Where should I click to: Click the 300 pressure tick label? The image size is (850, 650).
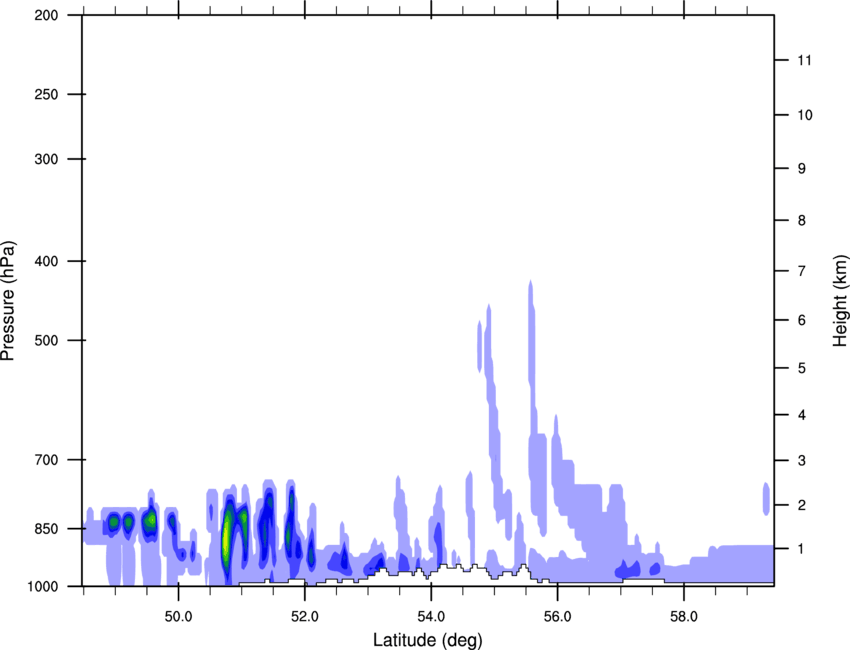(x=46, y=159)
